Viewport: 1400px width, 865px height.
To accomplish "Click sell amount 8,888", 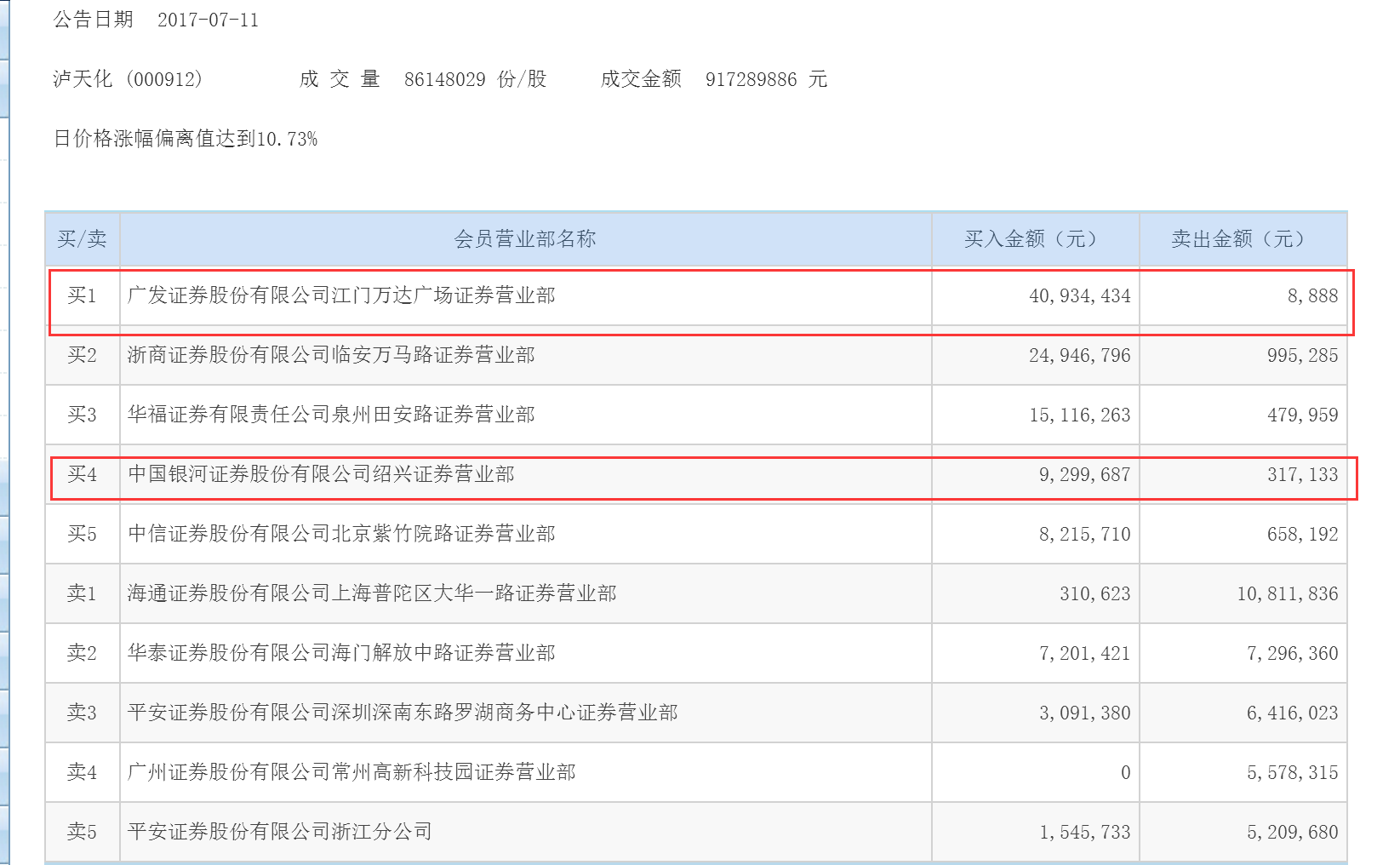I will [1312, 295].
